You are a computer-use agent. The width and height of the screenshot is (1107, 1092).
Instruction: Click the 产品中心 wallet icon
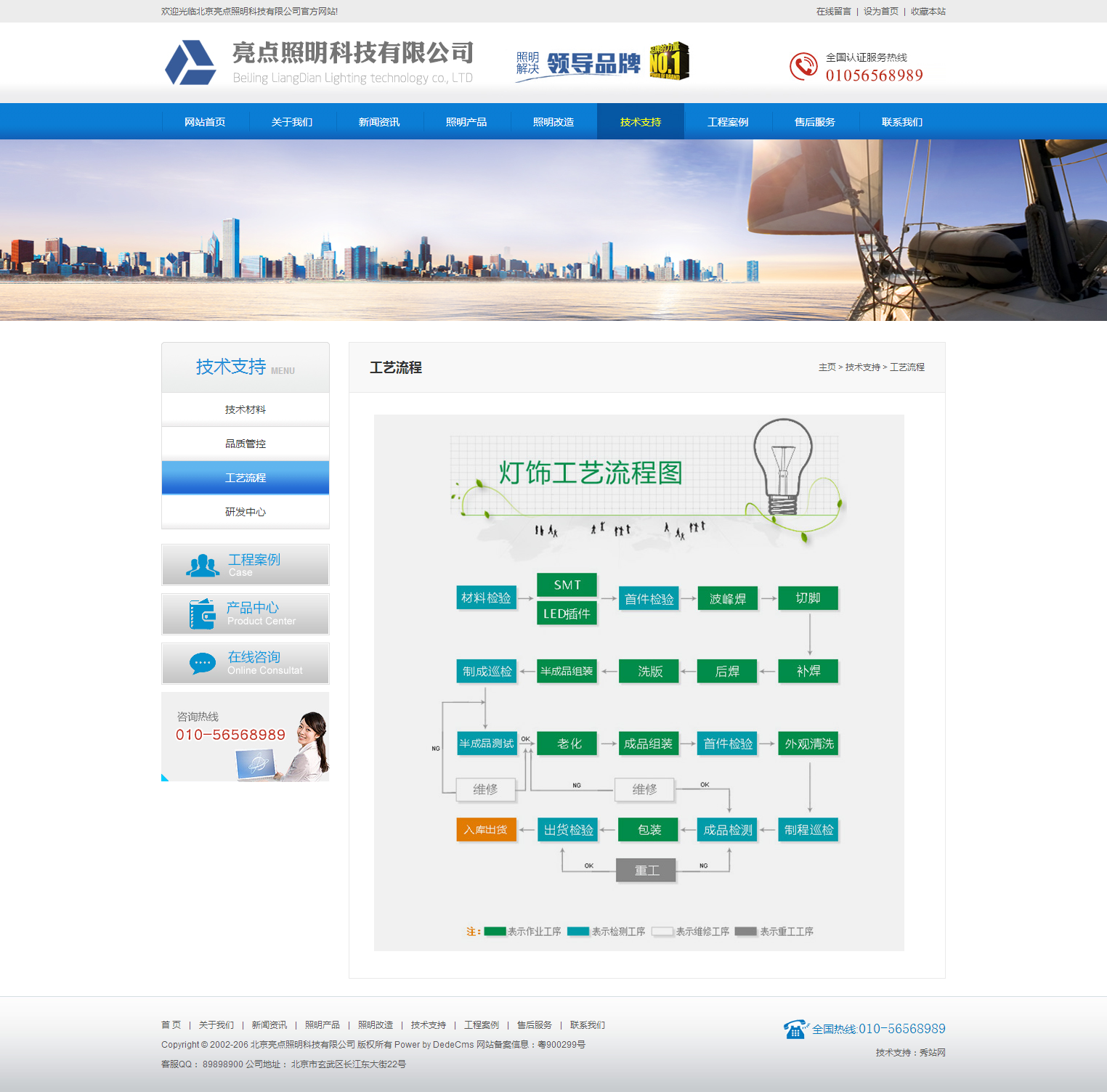click(x=203, y=614)
